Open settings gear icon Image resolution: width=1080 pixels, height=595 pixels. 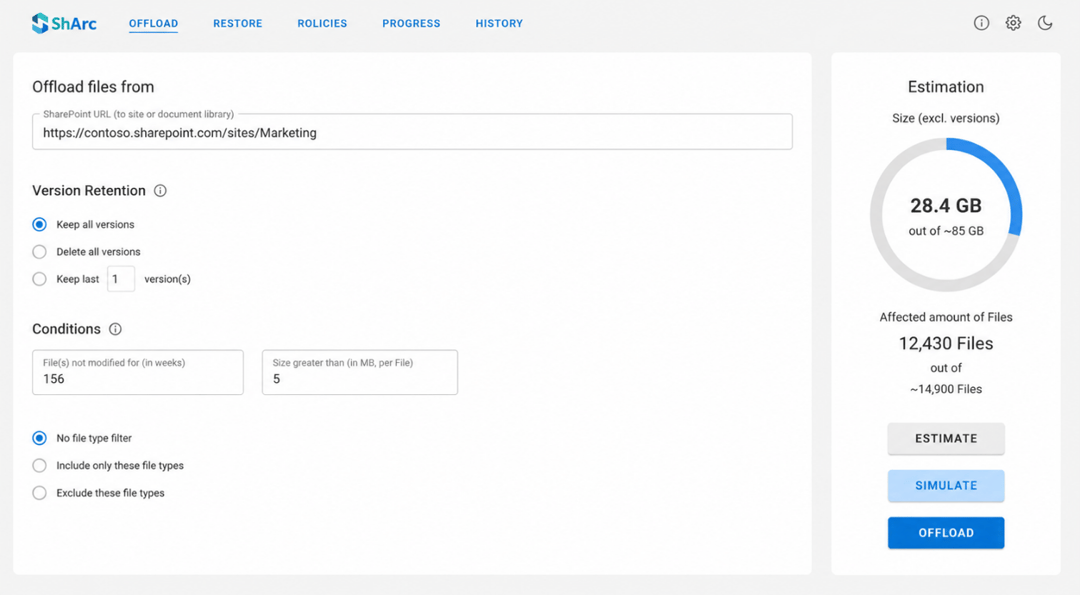1013,23
